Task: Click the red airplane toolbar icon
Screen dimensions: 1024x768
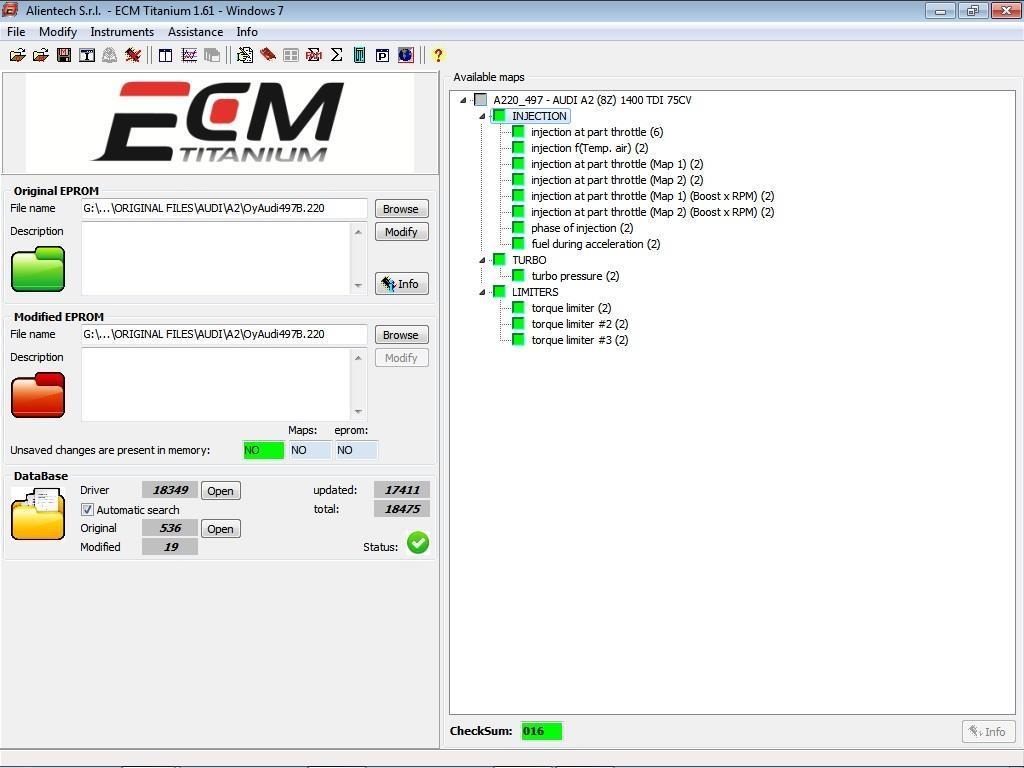Action: (x=133, y=56)
